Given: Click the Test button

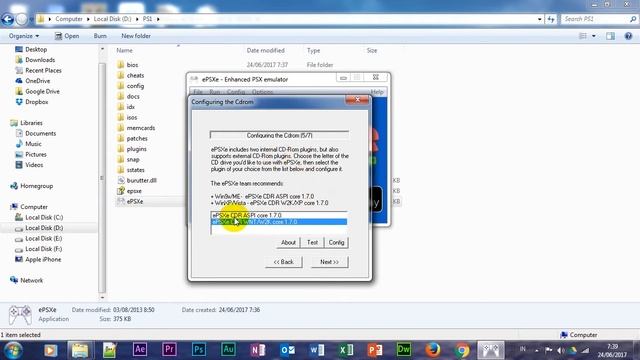Looking at the screenshot, I should (x=312, y=242).
